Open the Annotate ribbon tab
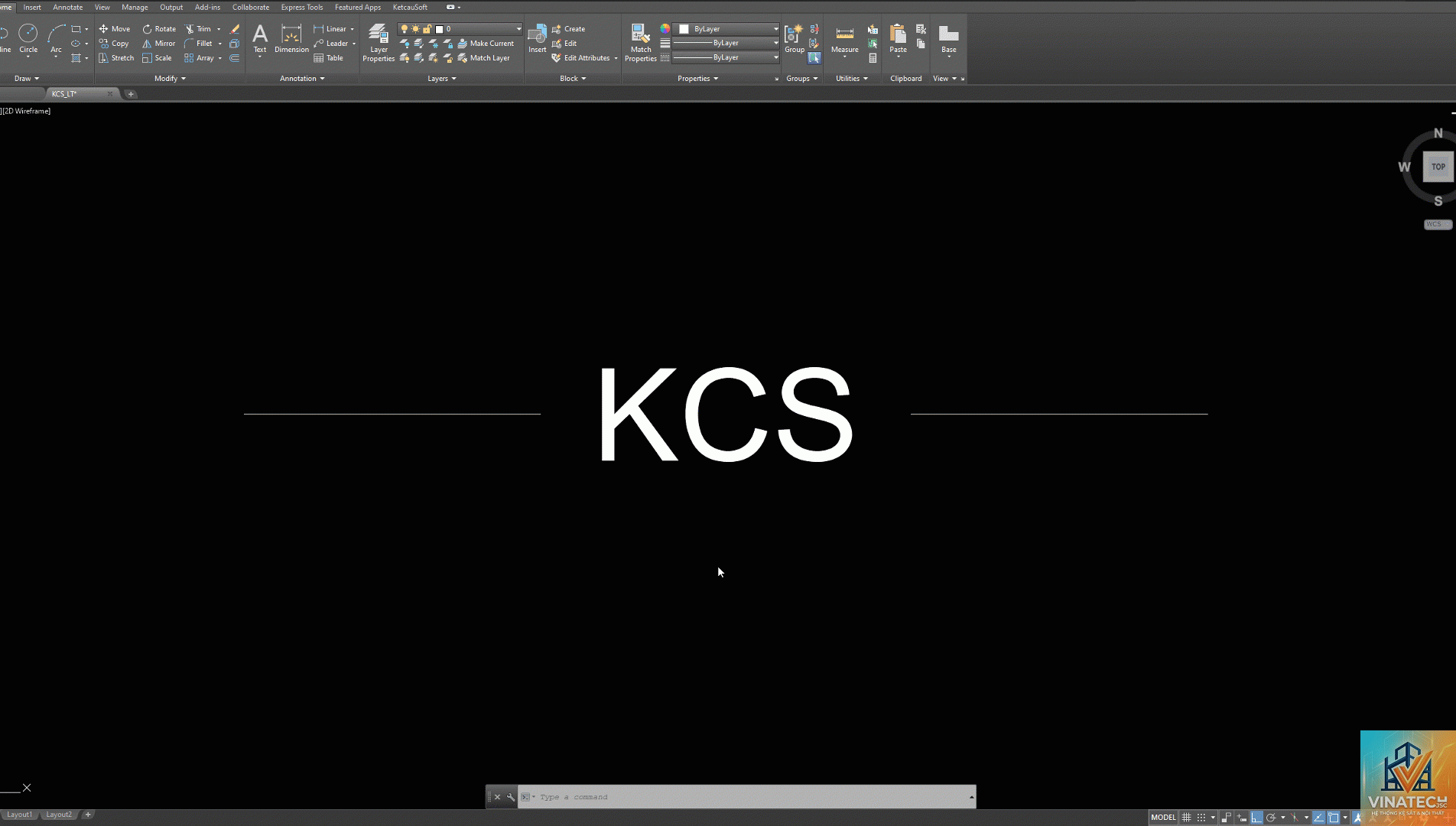The height and width of the screenshot is (826, 1456). (68, 8)
